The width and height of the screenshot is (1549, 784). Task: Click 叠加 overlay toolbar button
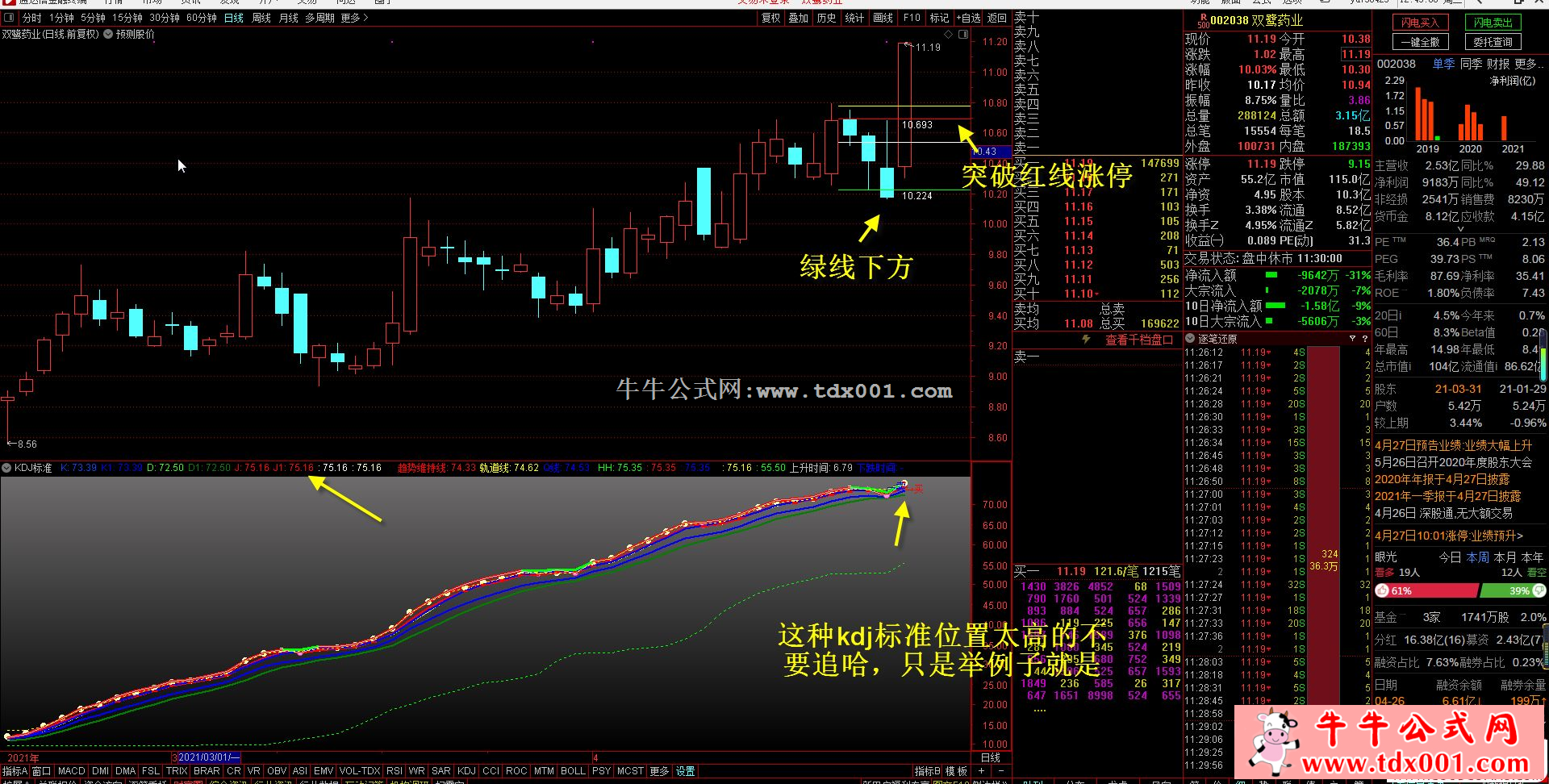click(x=799, y=18)
